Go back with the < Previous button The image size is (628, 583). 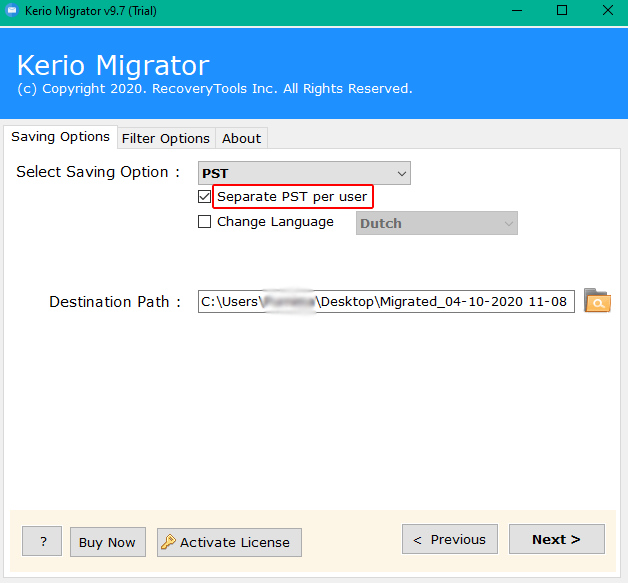pos(450,539)
